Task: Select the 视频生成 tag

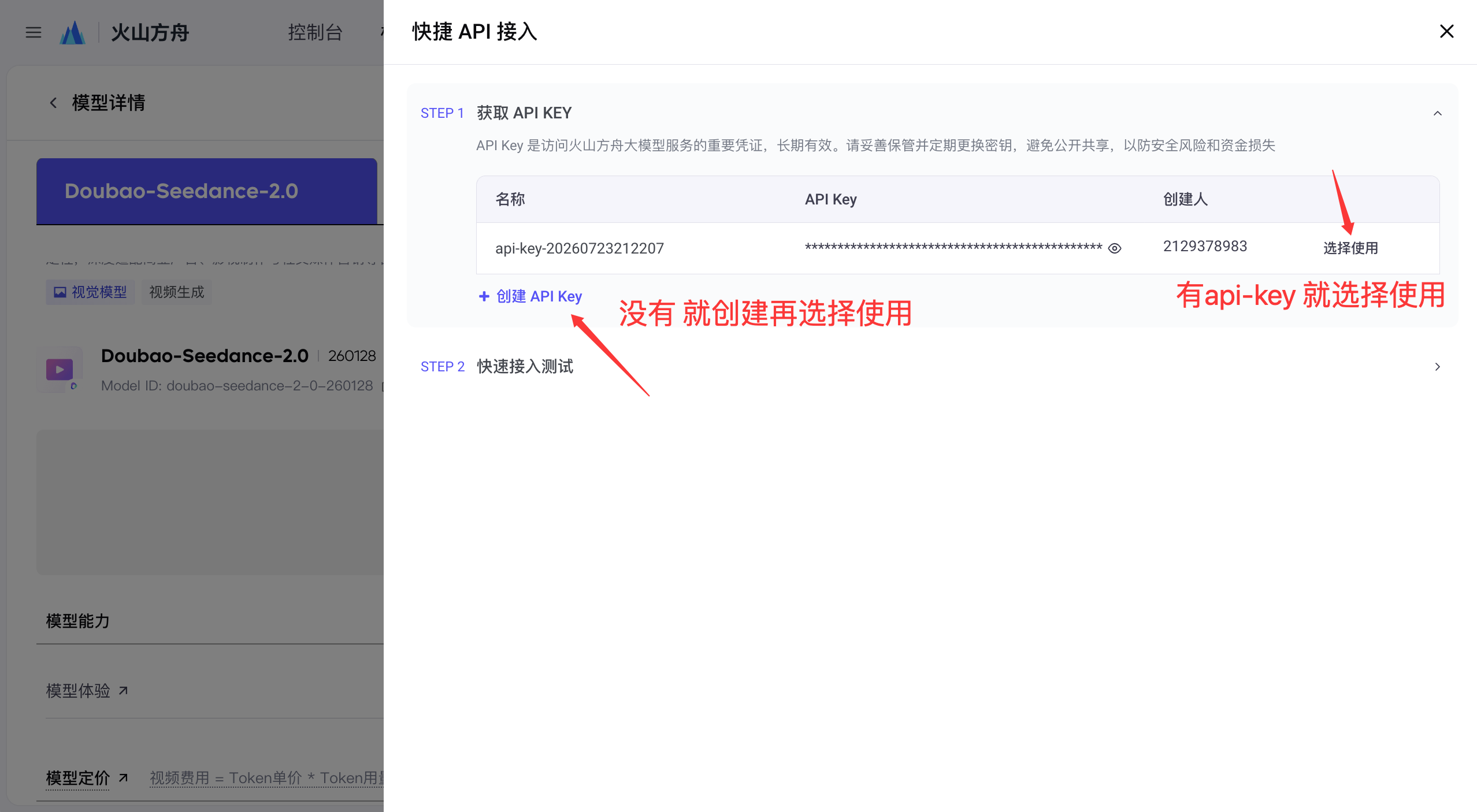Action: click(177, 292)
